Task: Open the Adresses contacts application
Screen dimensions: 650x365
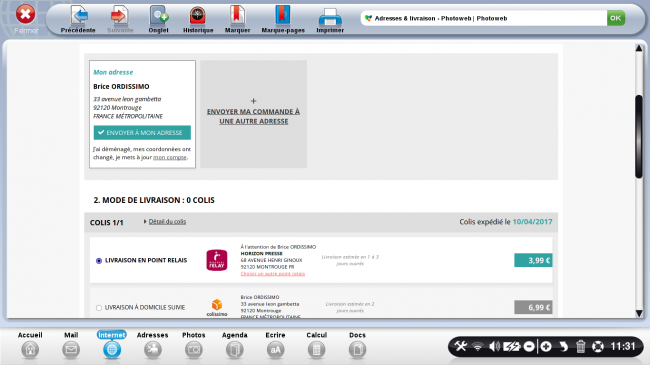Action: [153, 345]
